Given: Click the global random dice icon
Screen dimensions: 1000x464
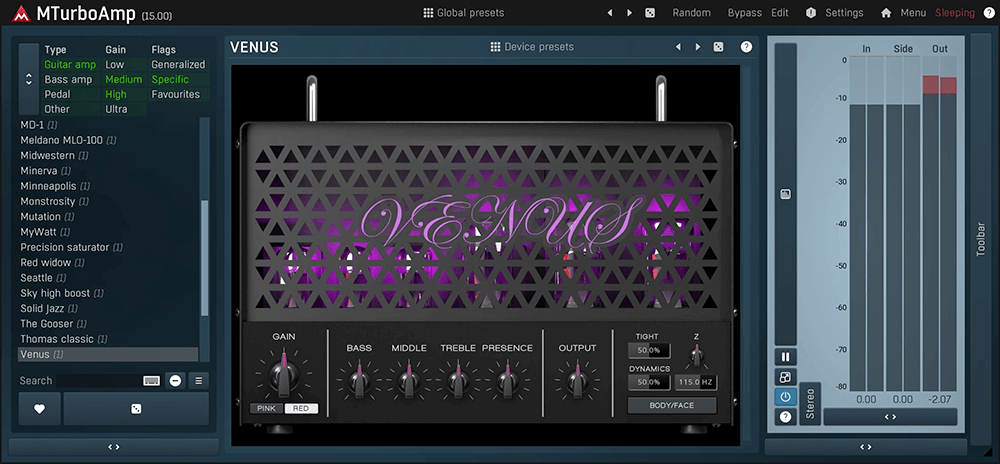Looking at the screenshot, I should [650, 13].
